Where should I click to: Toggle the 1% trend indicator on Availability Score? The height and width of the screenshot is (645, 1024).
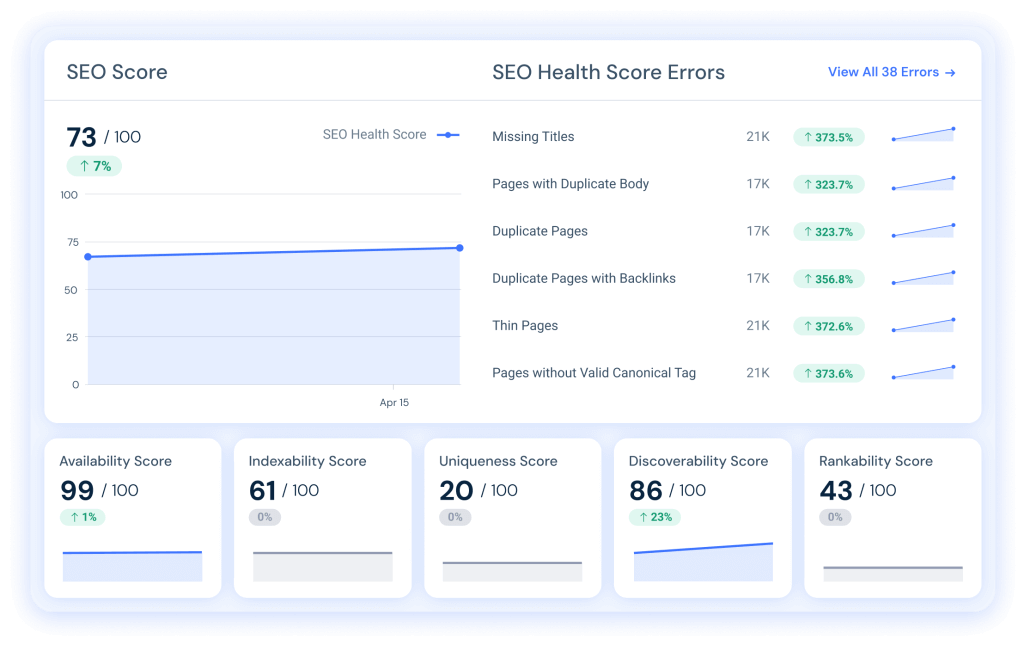82,517
